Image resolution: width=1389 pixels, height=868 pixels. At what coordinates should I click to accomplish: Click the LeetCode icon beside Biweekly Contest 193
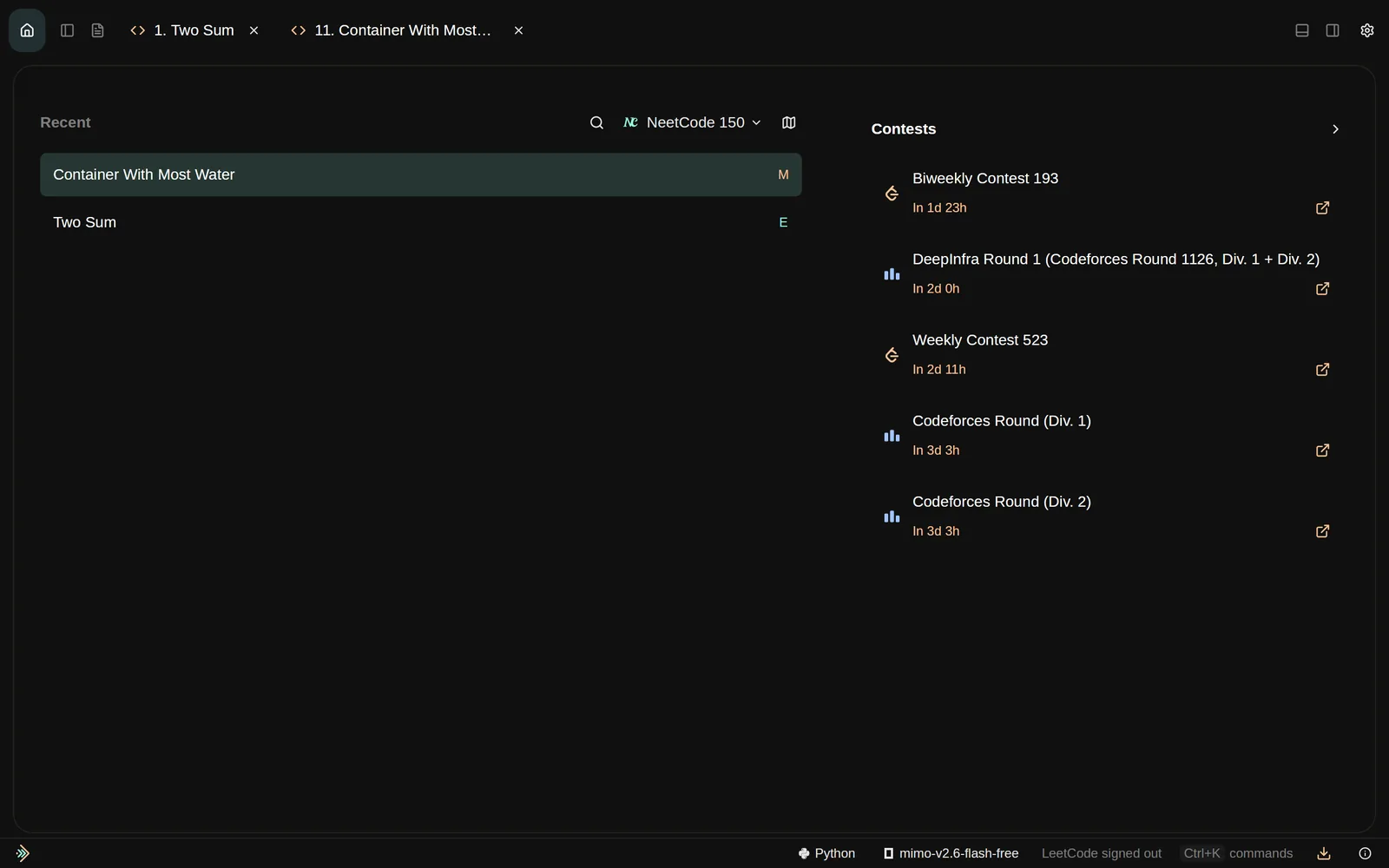pos(892,194)
